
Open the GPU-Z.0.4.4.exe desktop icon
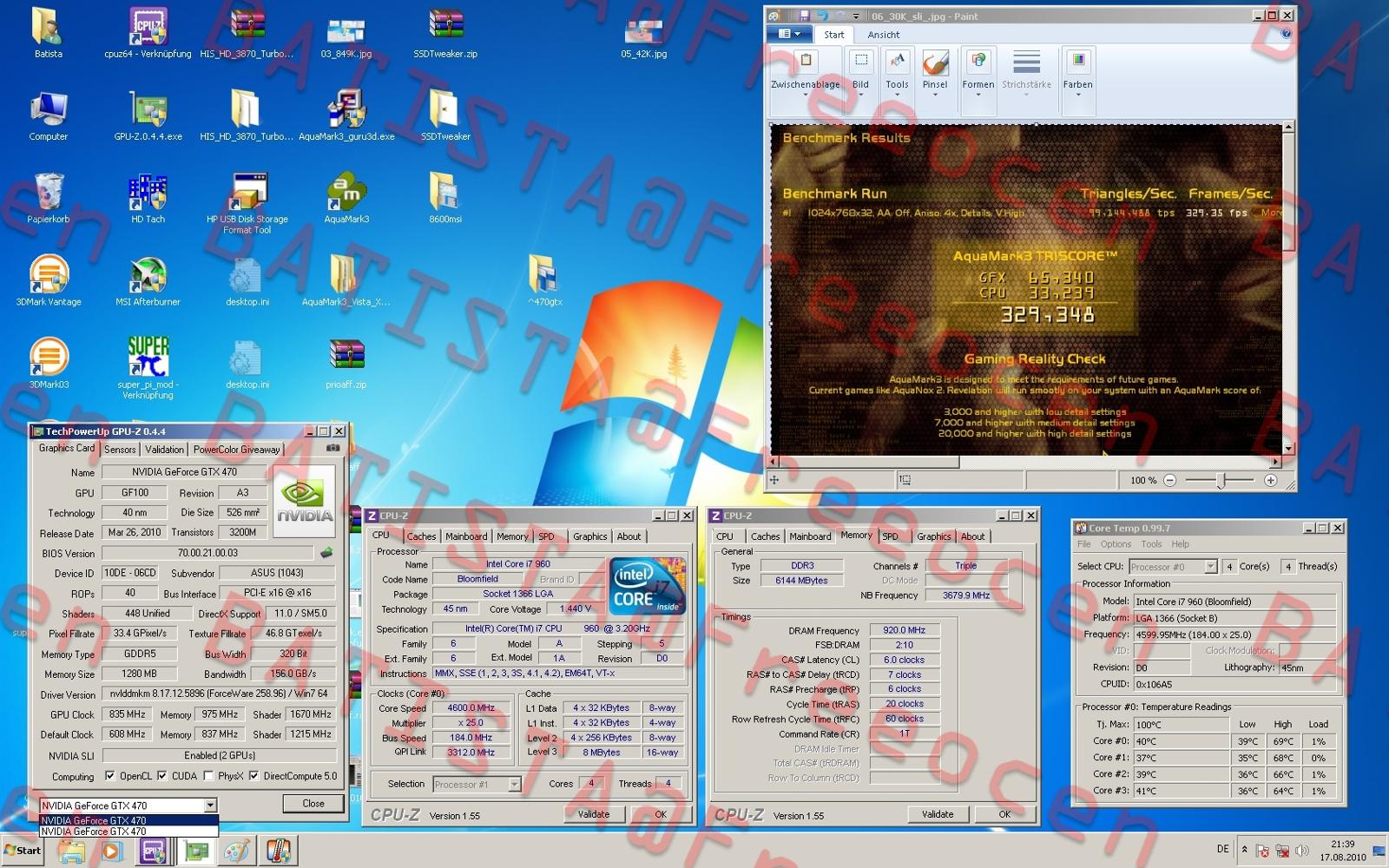coord(148,115)
